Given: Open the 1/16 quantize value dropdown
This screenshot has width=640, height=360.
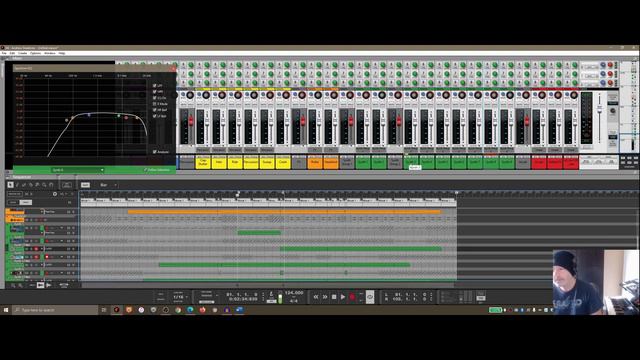Looking at the screenshot, I should pos(180,298).
